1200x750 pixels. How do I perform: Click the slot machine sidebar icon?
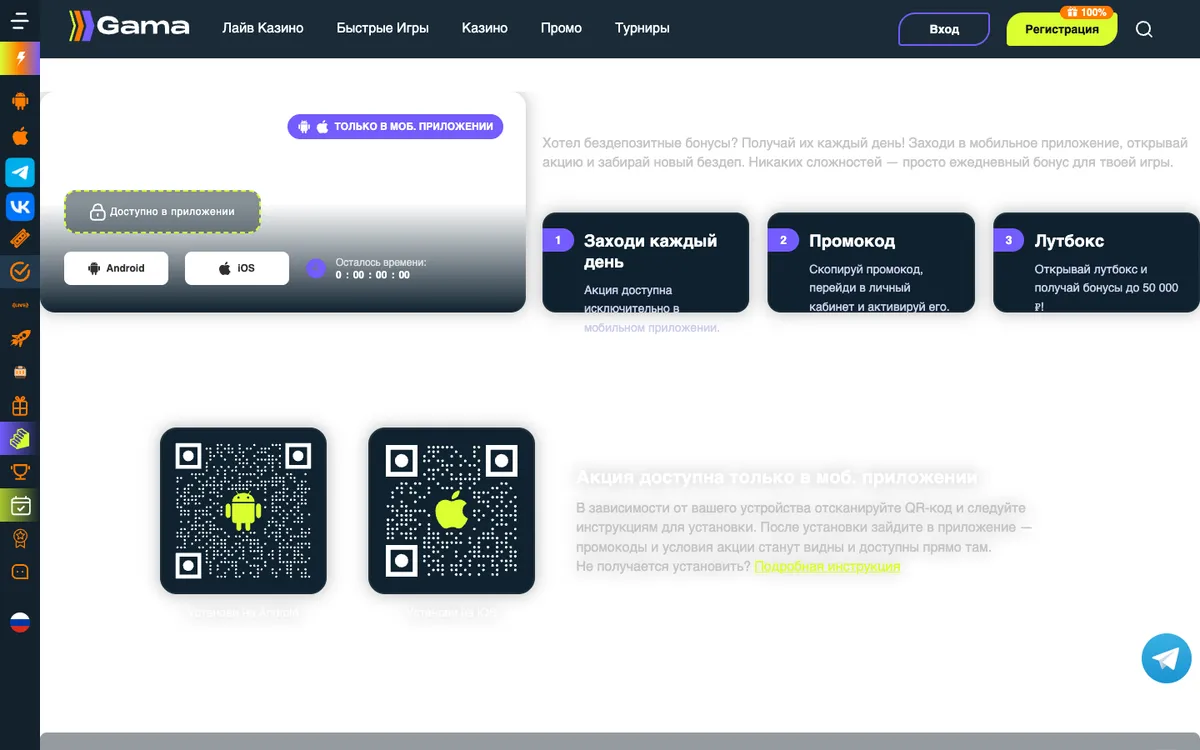click(x=20, y=372)
